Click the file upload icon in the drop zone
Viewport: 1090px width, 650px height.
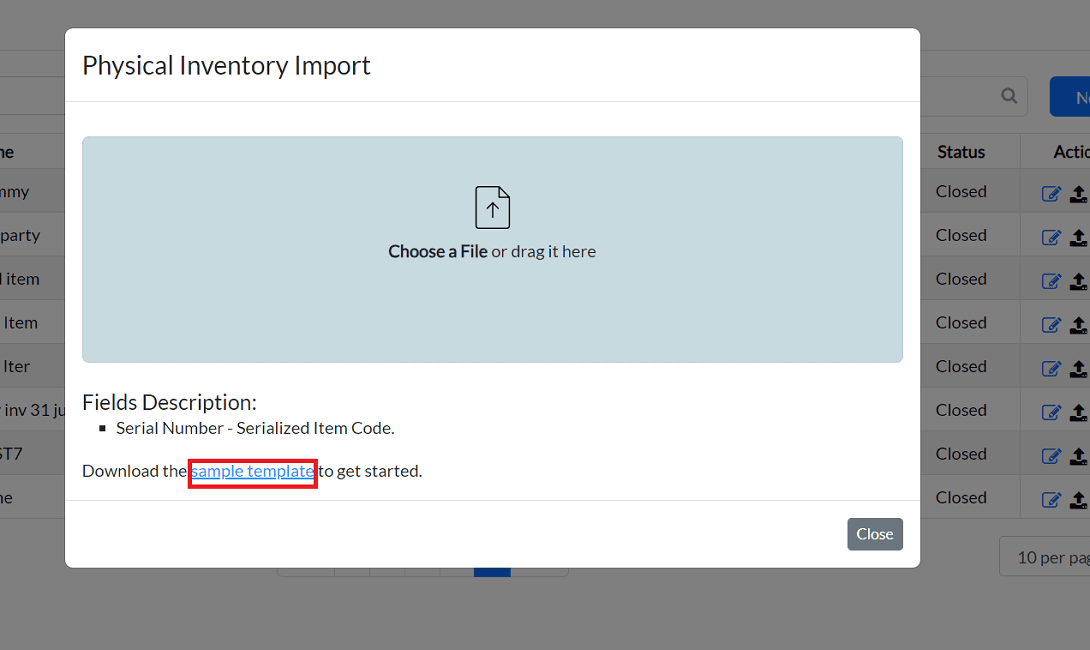click(492, 207)
